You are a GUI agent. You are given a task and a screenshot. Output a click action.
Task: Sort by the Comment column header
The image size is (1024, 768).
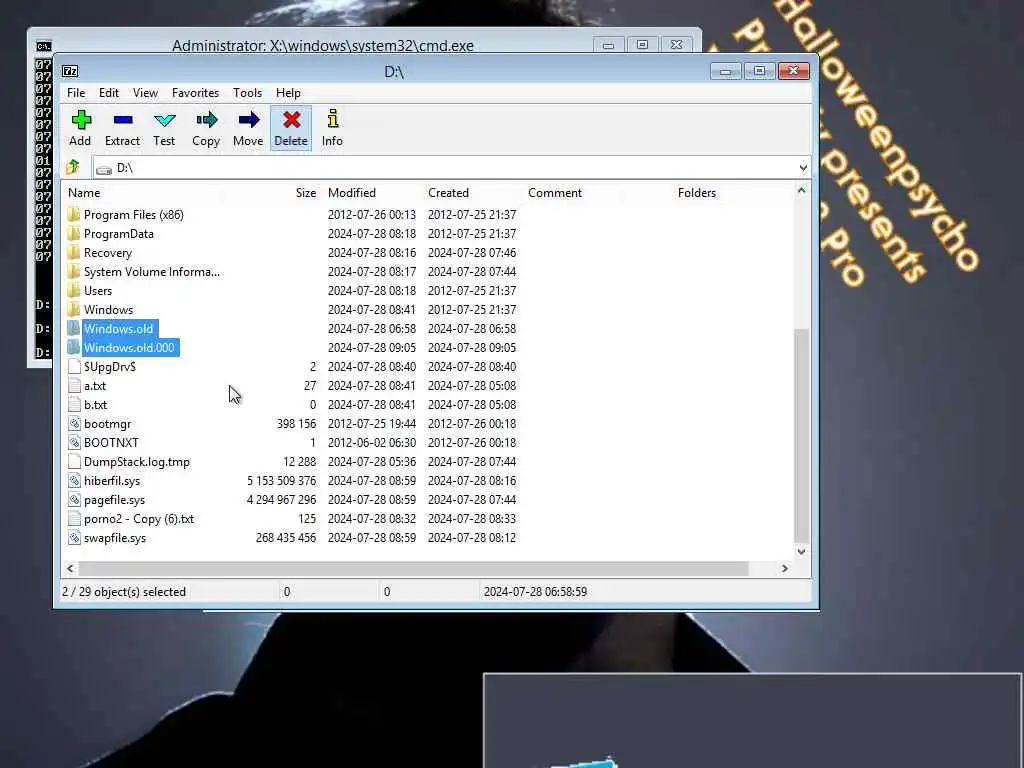click(x=554, y=193)
